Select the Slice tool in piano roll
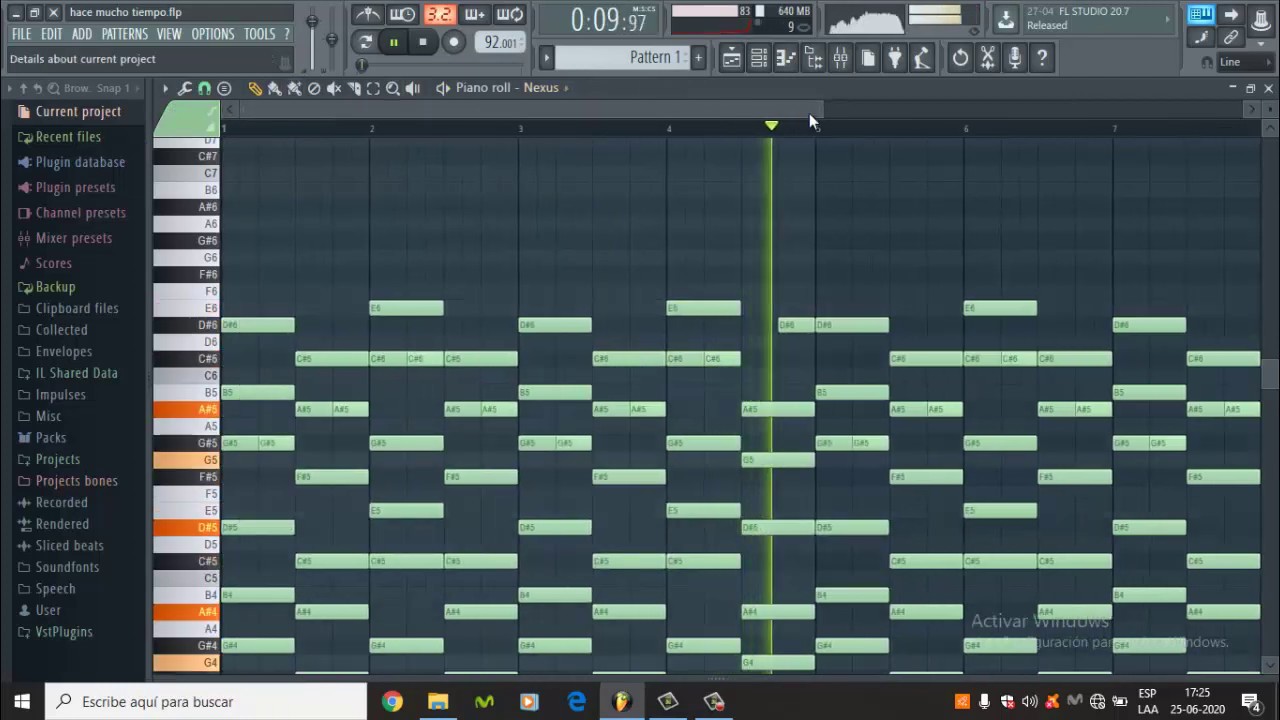The width and height of the screenshot is (1280, 720). 354,88
